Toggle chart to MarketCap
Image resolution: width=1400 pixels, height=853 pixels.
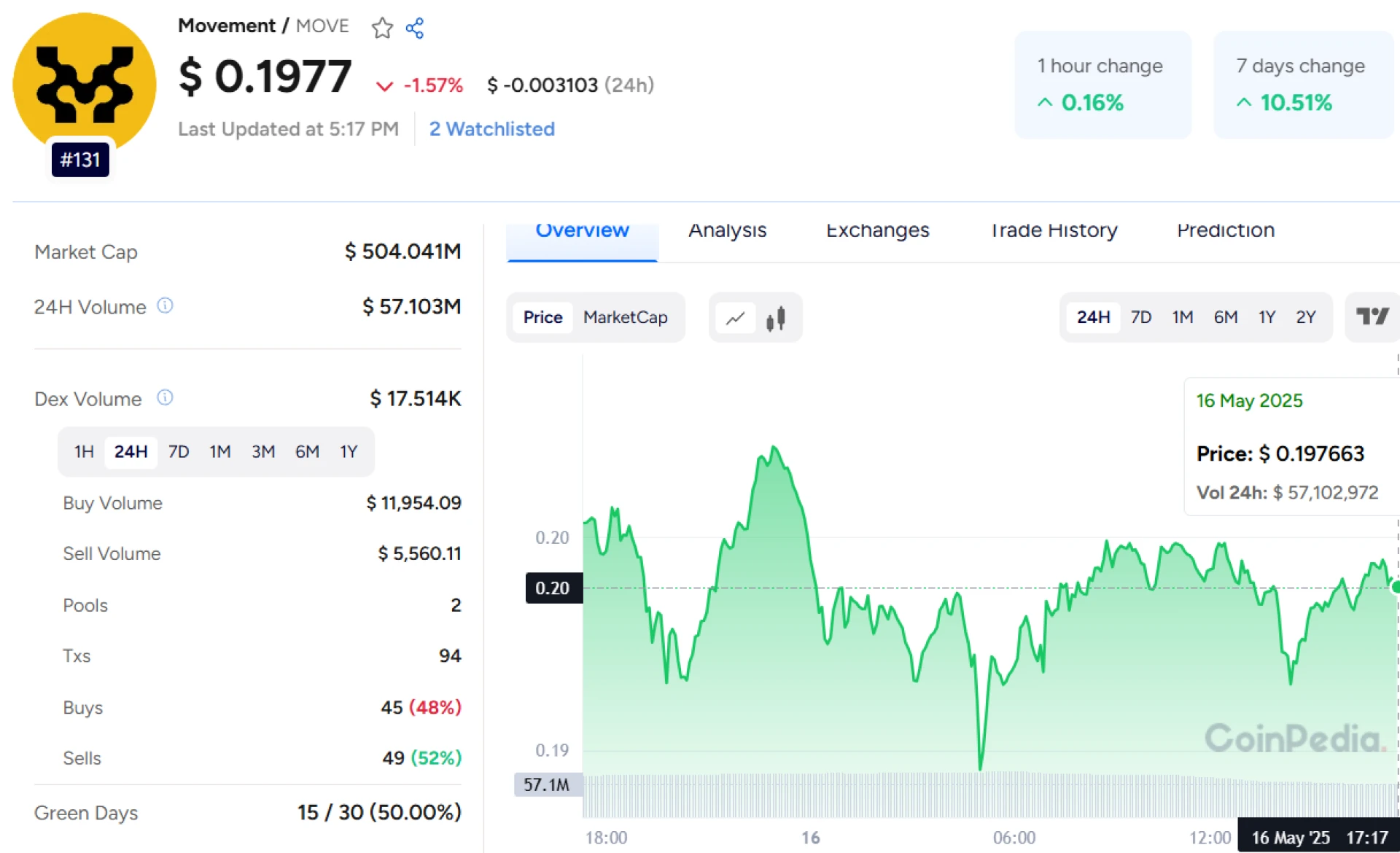625,317
